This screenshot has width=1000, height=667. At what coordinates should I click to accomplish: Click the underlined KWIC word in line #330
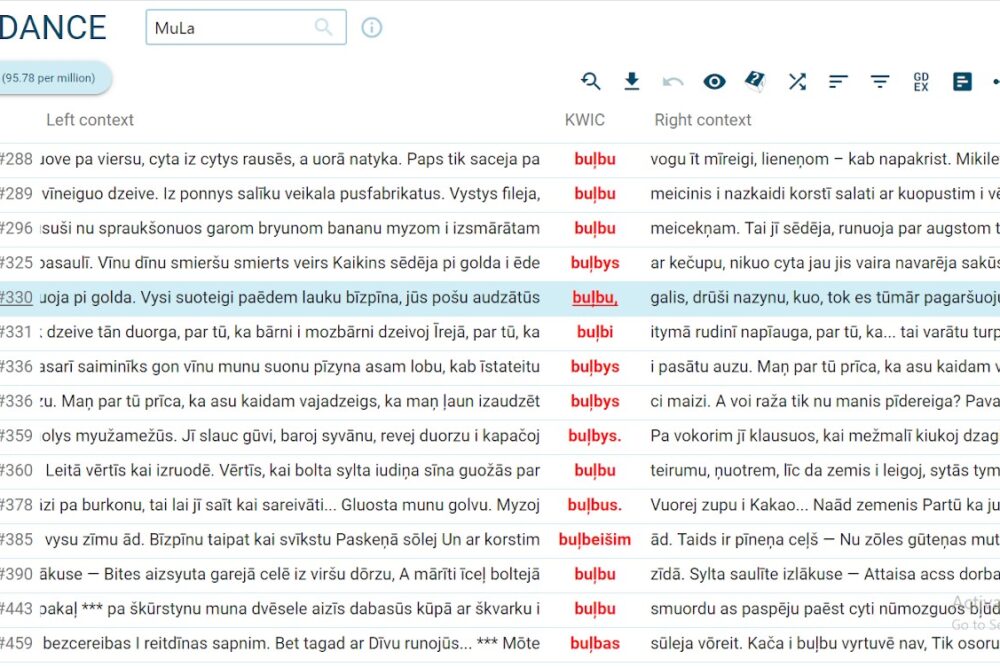tap(594, 297)
